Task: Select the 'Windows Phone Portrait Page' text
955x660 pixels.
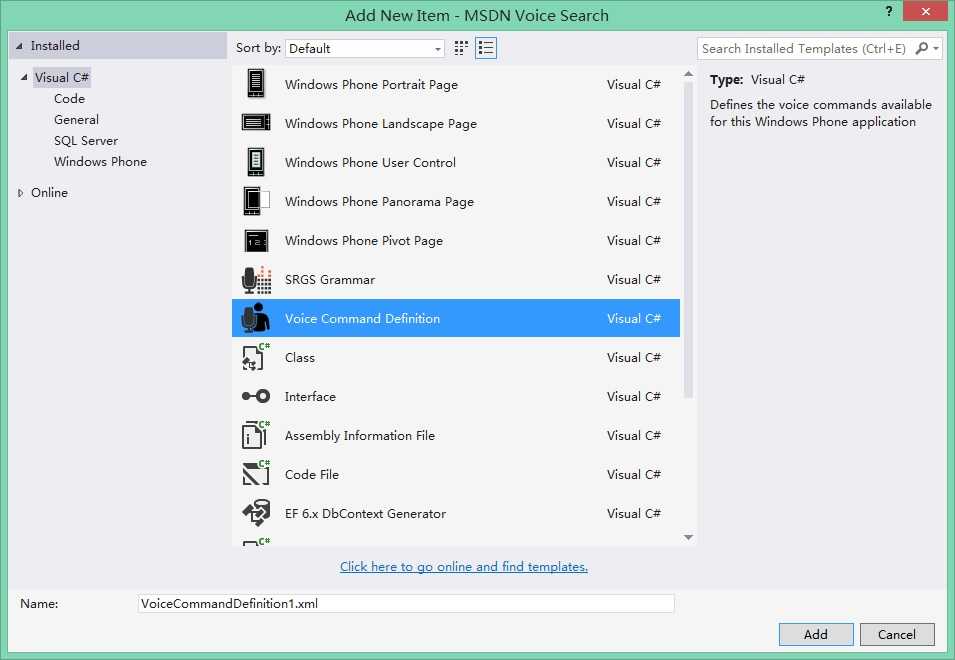Action: [371, 85]
